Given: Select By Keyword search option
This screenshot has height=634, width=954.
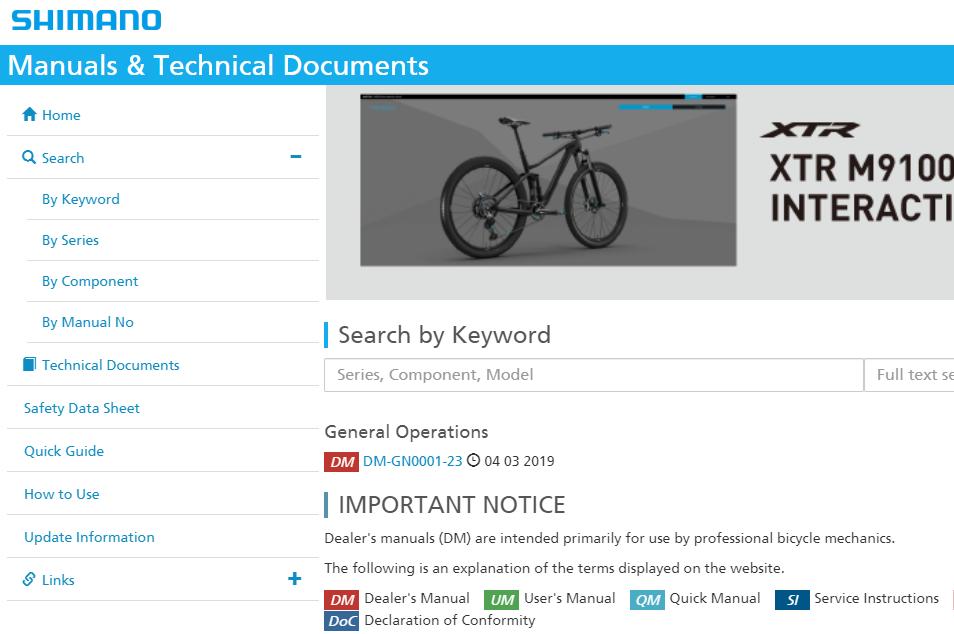Looking at the screenshot, I should [x=80, y=199].
